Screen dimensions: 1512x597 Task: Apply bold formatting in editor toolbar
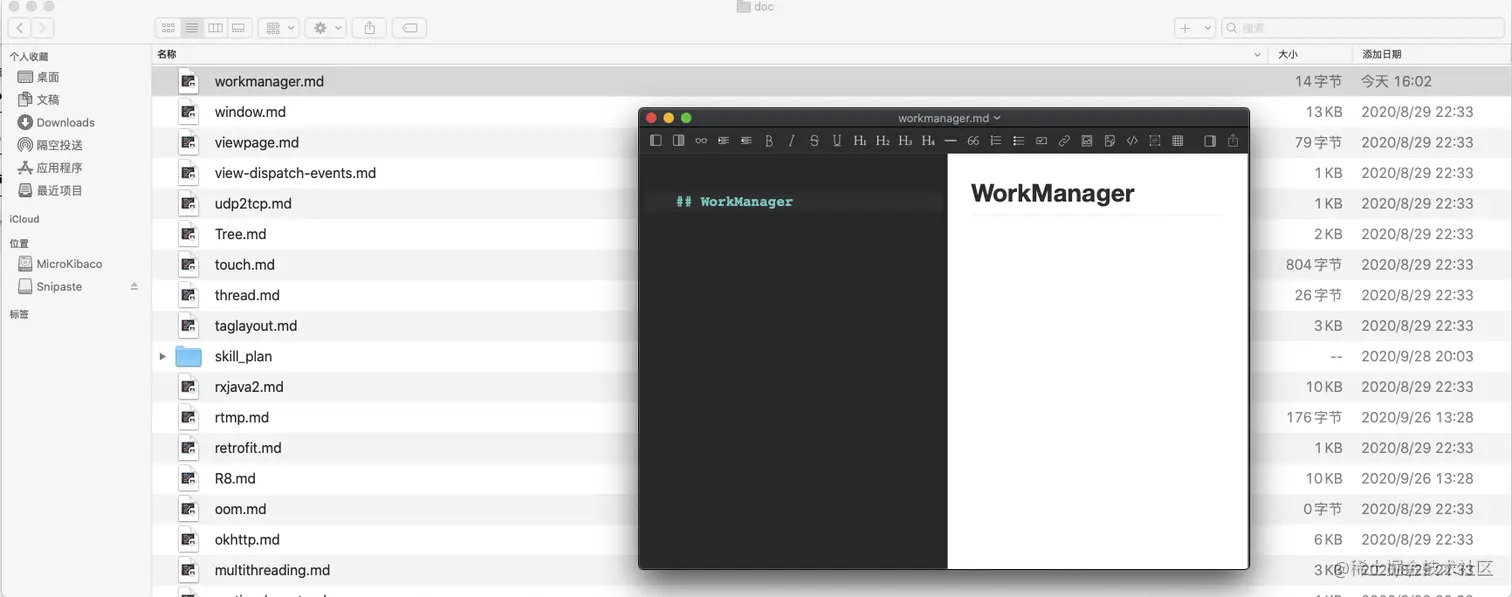[769, 141]
